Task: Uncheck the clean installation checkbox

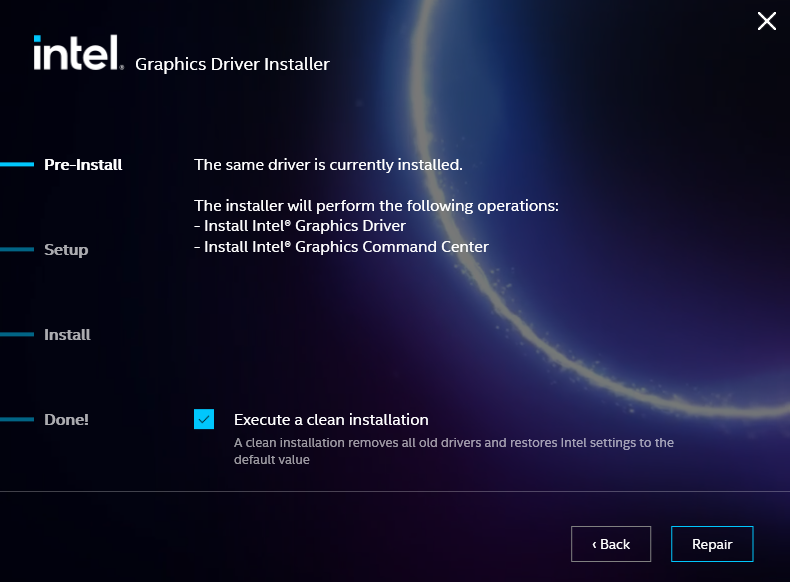Action: 204,419
